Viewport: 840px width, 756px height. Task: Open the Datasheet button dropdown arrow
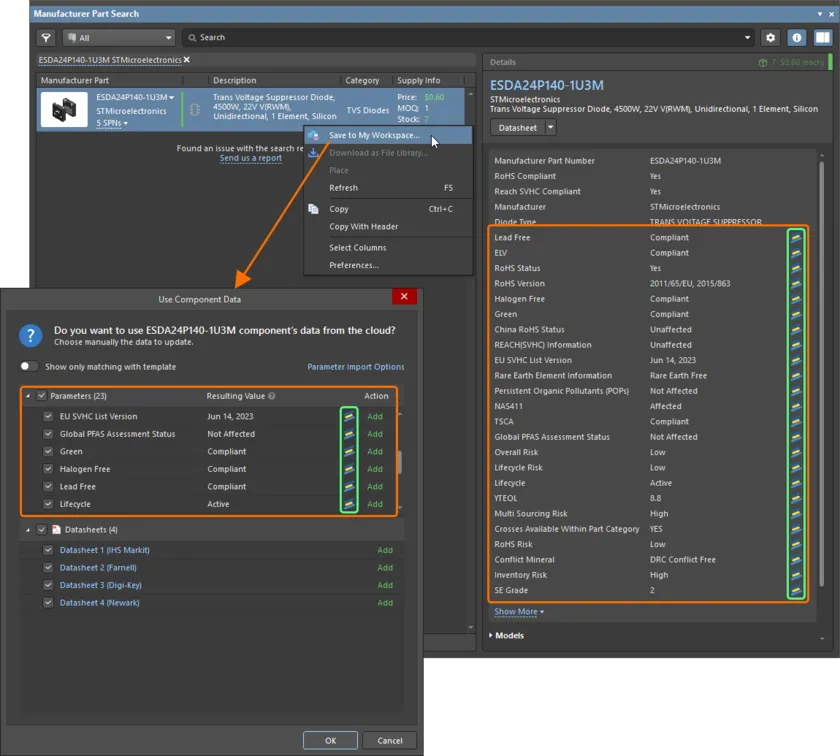pyautogui.click(x=550, y=128)
